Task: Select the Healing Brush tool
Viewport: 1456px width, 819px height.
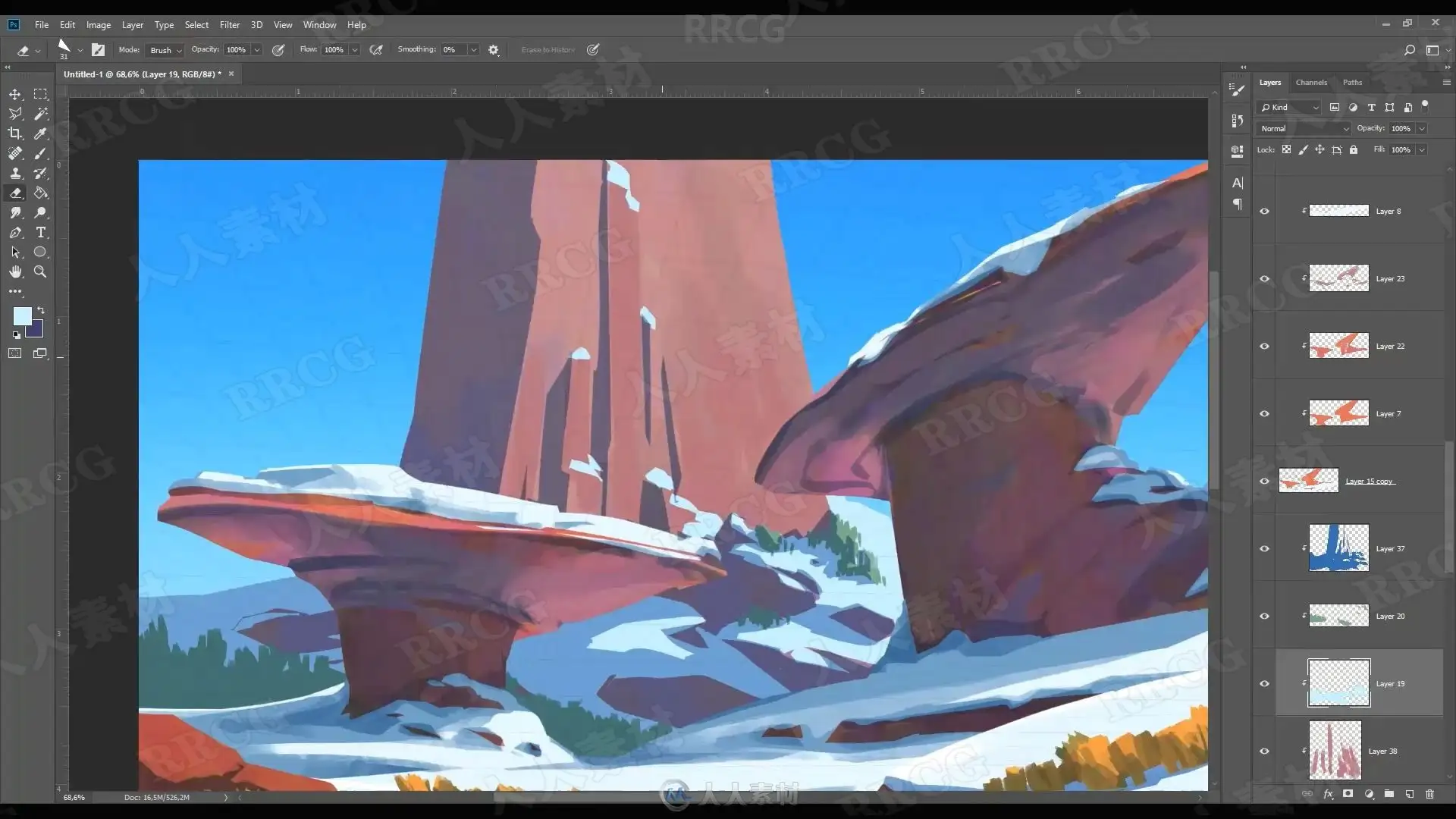Action: 15,153
